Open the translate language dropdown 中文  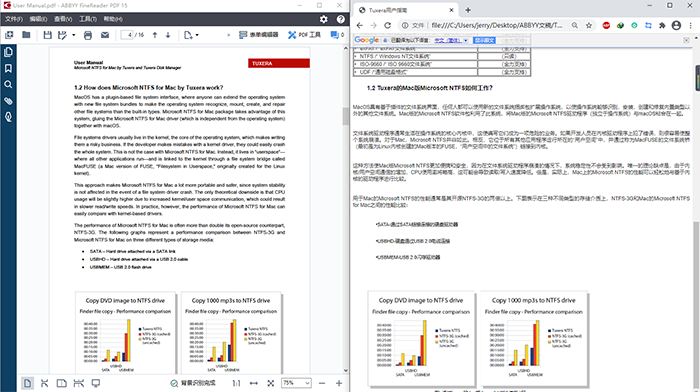click(x=450, y=40)
